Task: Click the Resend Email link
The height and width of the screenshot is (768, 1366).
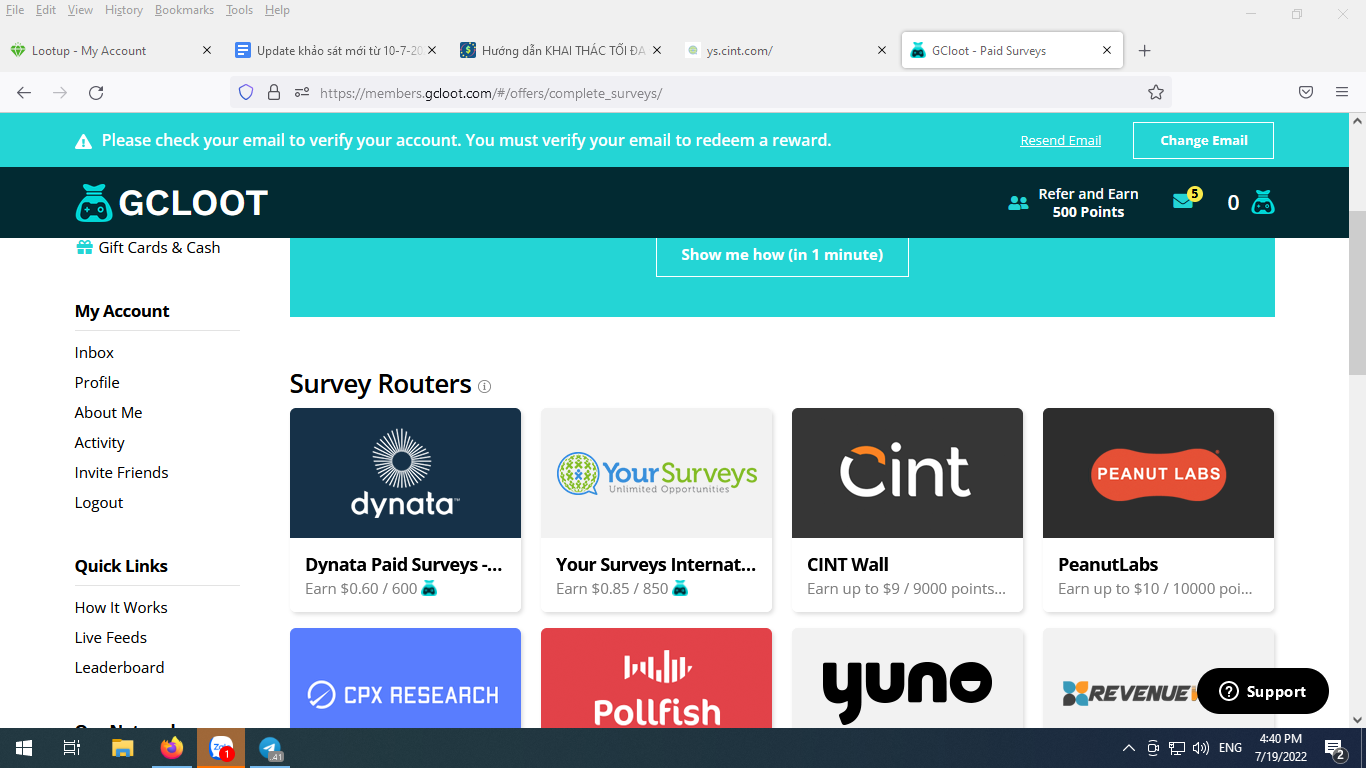Action: tap(1060, 141)
